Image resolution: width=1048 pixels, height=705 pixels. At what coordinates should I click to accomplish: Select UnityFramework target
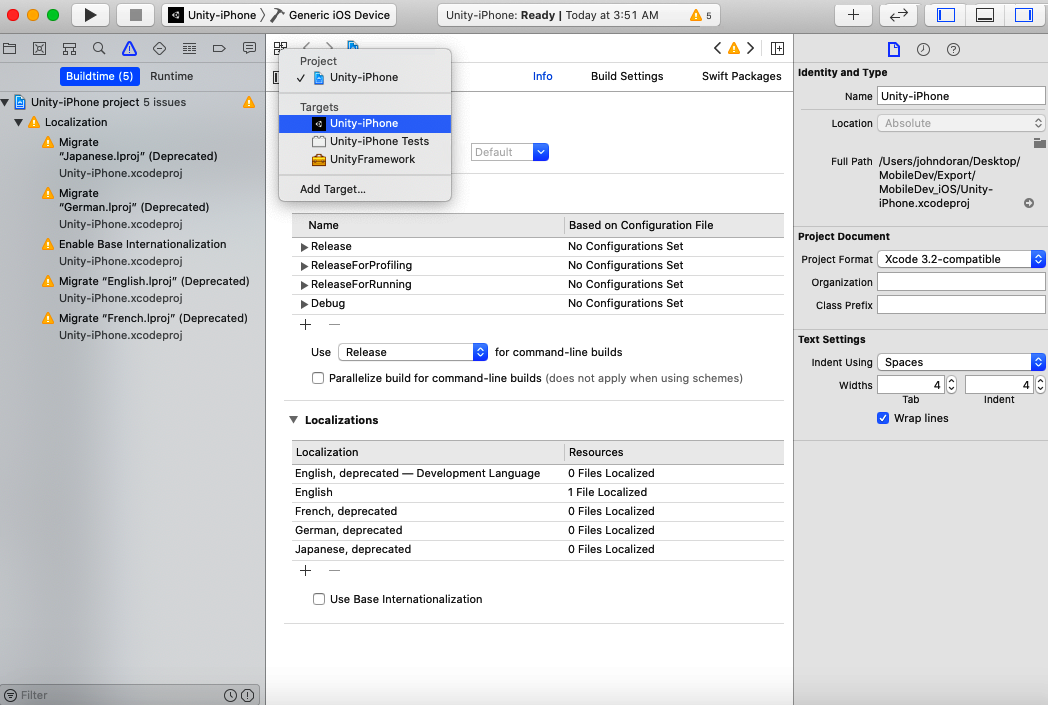coord(365,159)
